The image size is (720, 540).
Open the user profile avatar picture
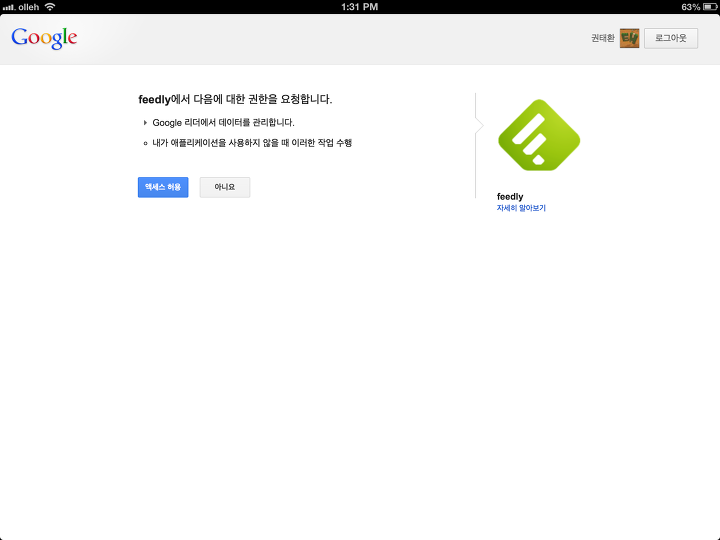click(629, 38)
